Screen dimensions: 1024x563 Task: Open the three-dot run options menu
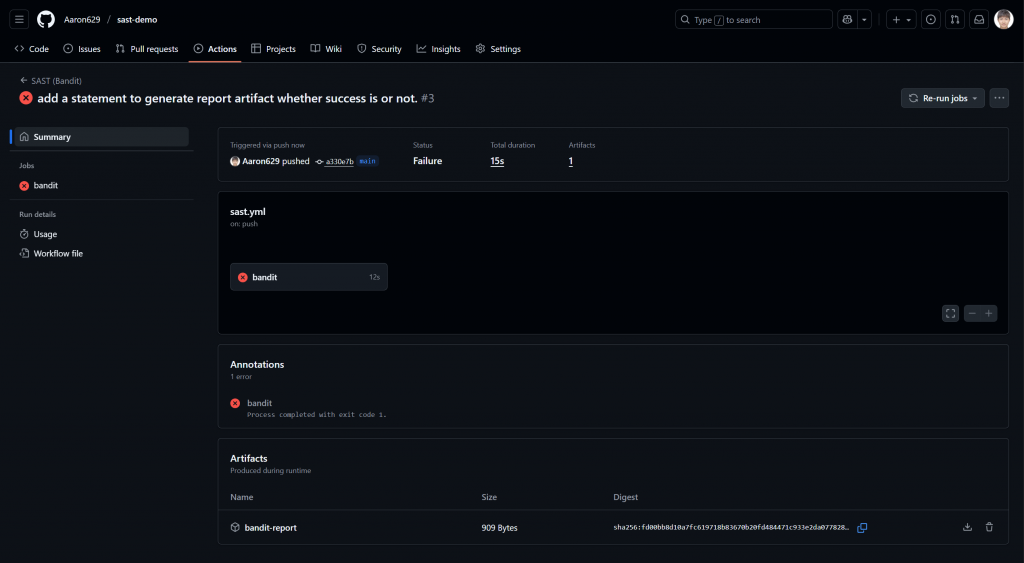tap(999, 98)
